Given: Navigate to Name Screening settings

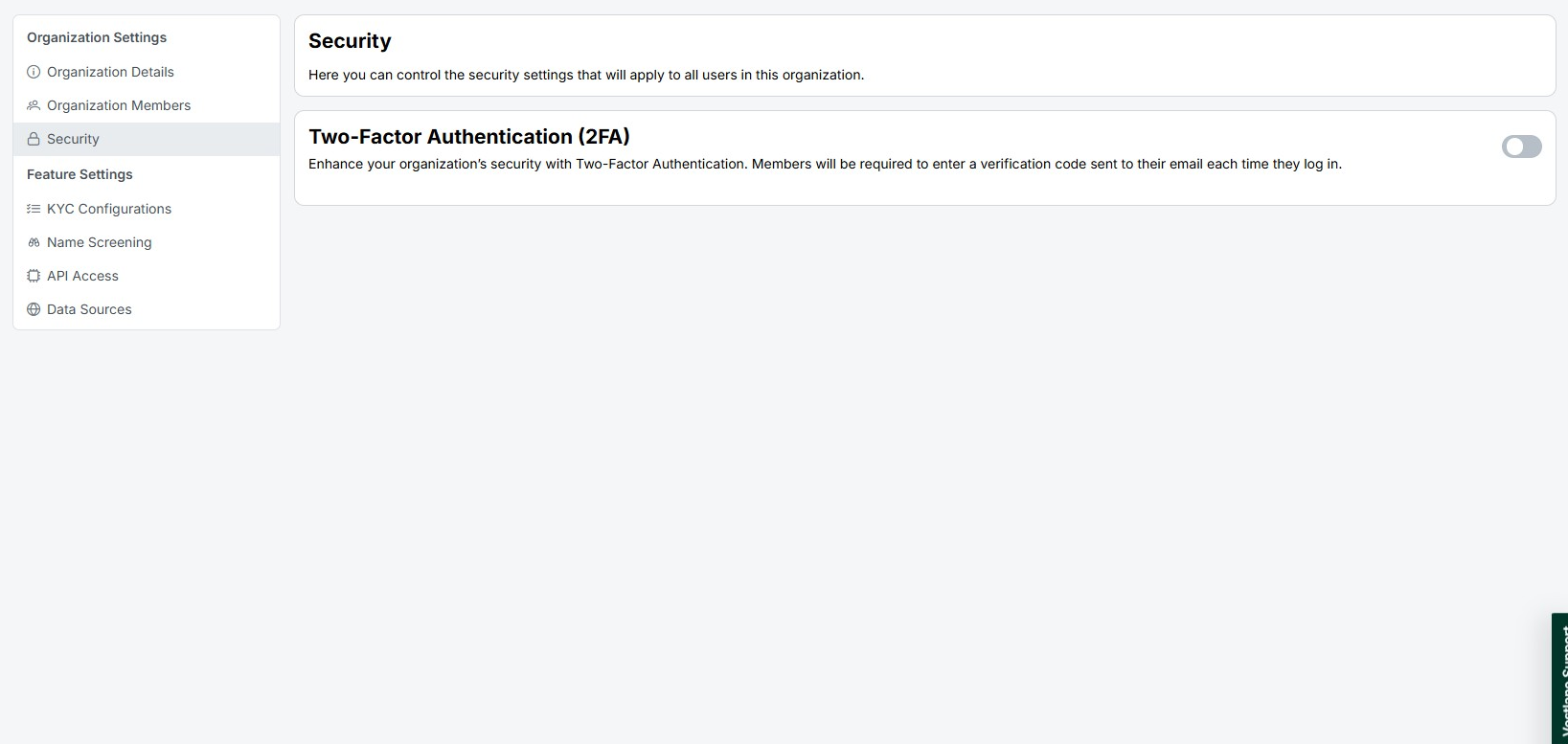Looking at the screenshot, I should (100, 242).
